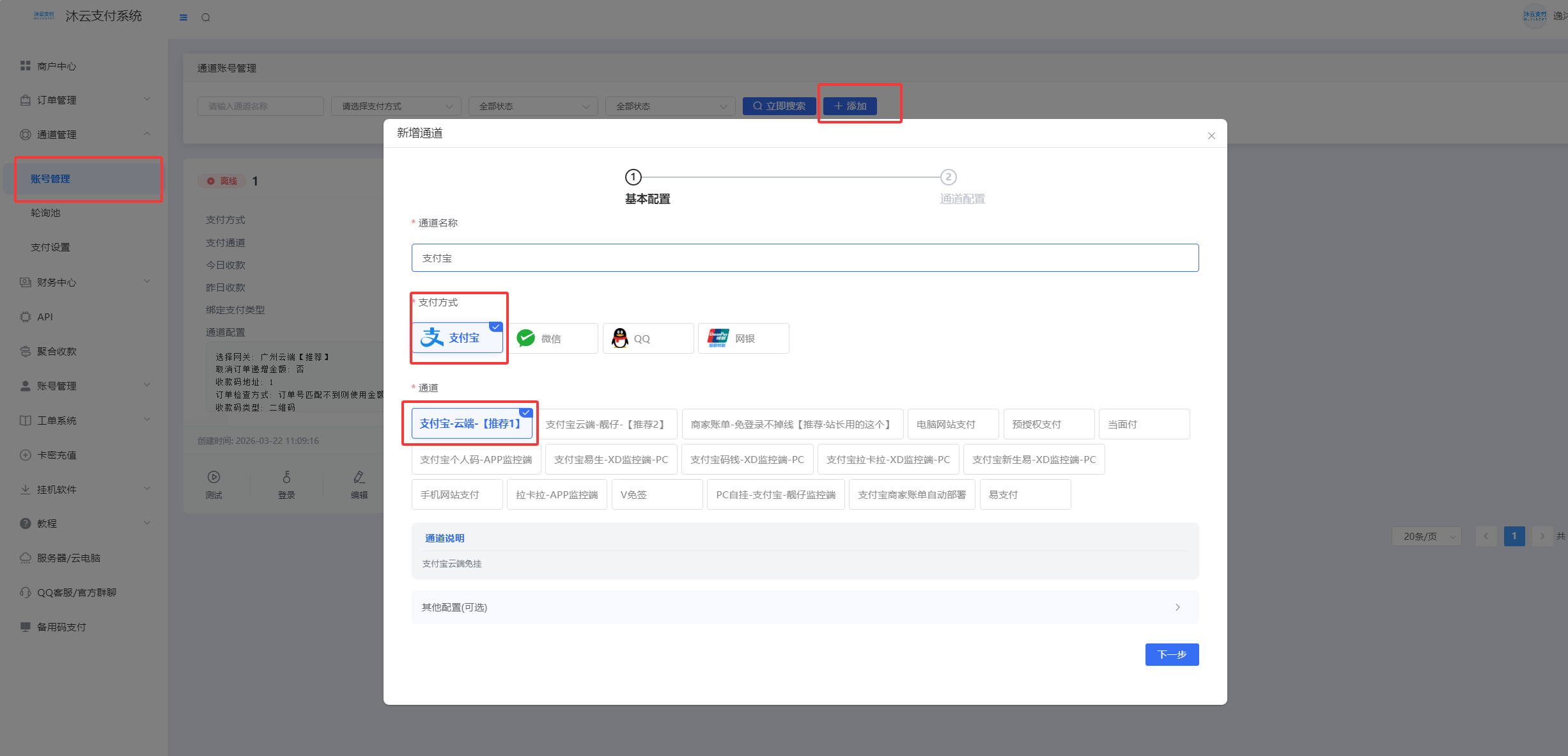The width and height of the screenshot is (1568, 756).
Task: Click the 通道名称 input field
Action: (804, 258)
